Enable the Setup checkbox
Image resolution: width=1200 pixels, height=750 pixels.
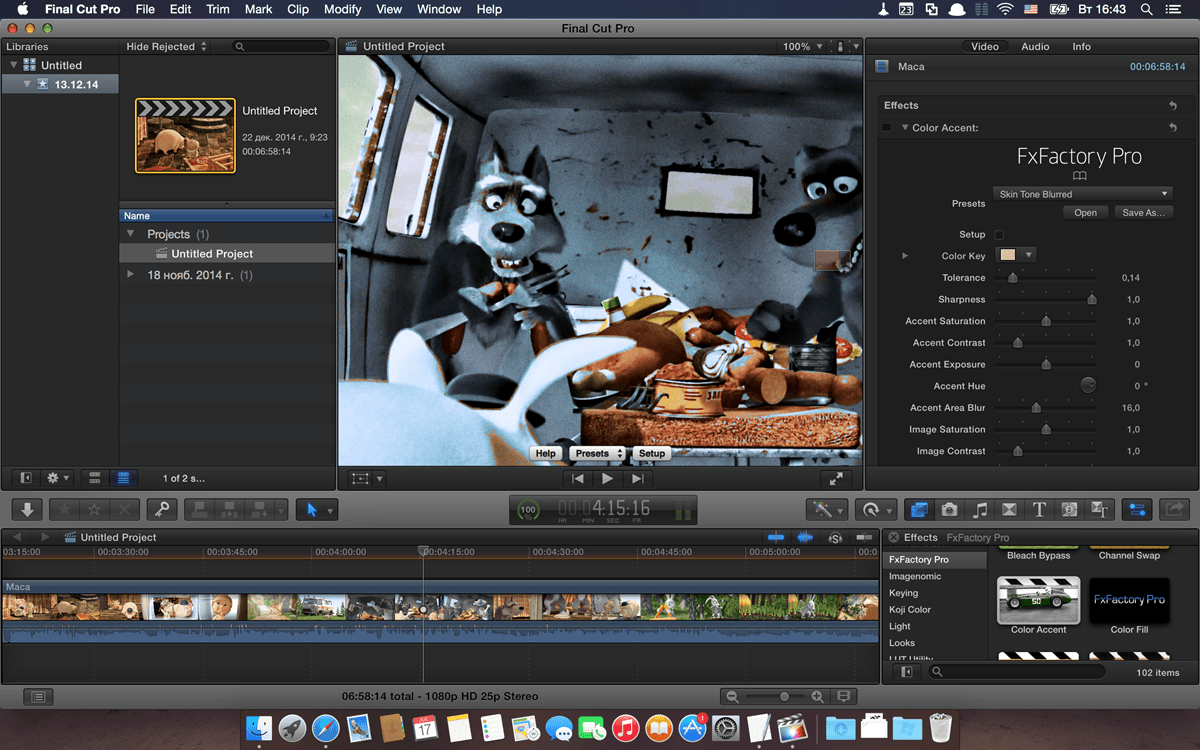[x=999, y=235]
